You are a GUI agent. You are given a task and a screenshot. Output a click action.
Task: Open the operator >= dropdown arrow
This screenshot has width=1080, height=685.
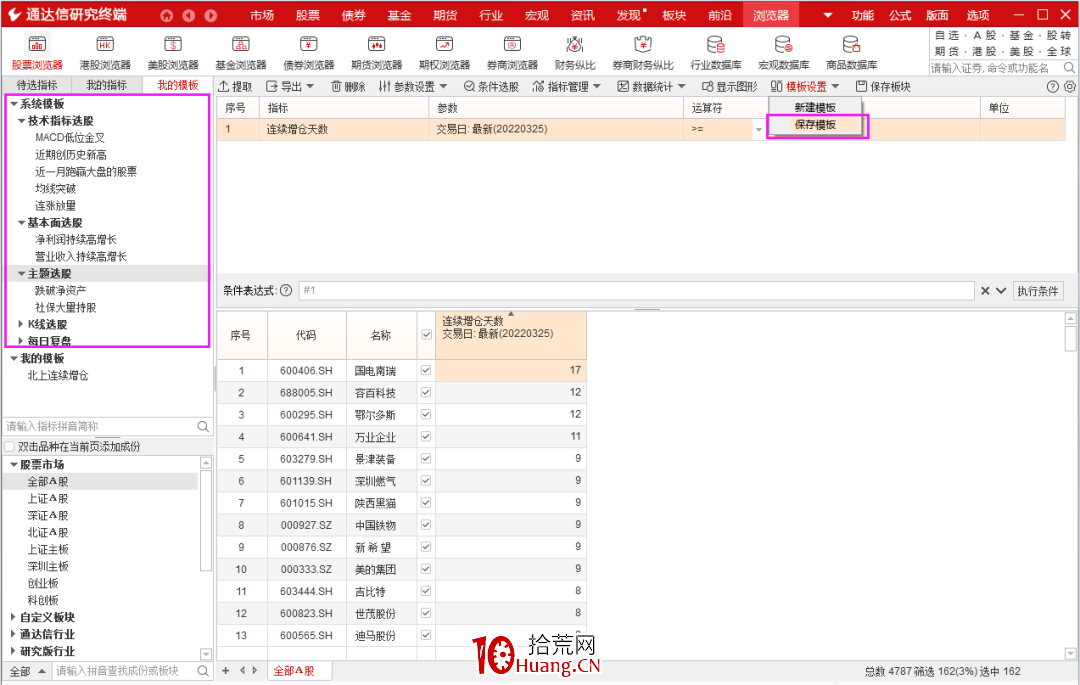pyautogui.click(x=758, y=129)
